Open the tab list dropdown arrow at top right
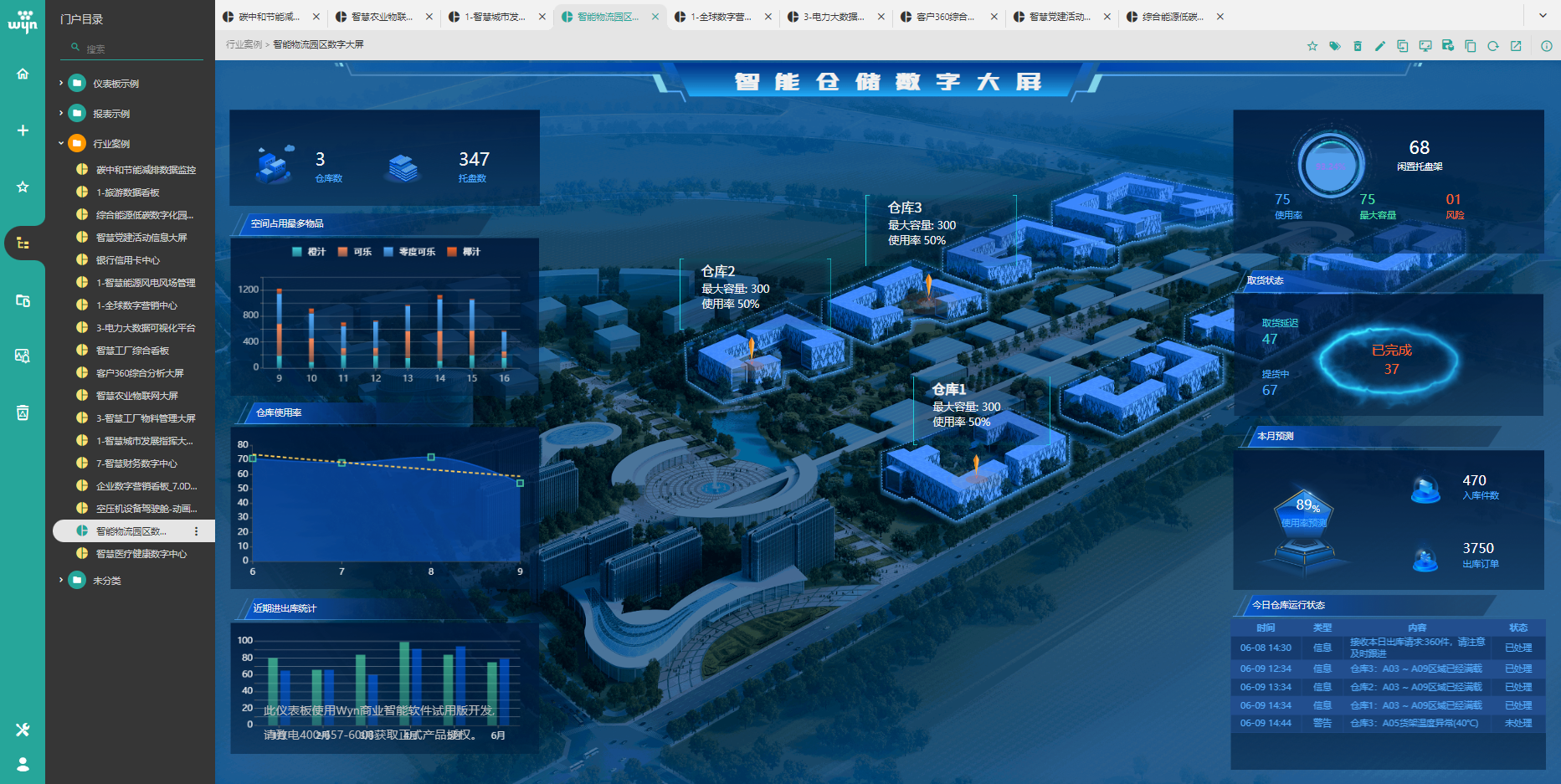The image size is (1561, 784). [1543, 15]
